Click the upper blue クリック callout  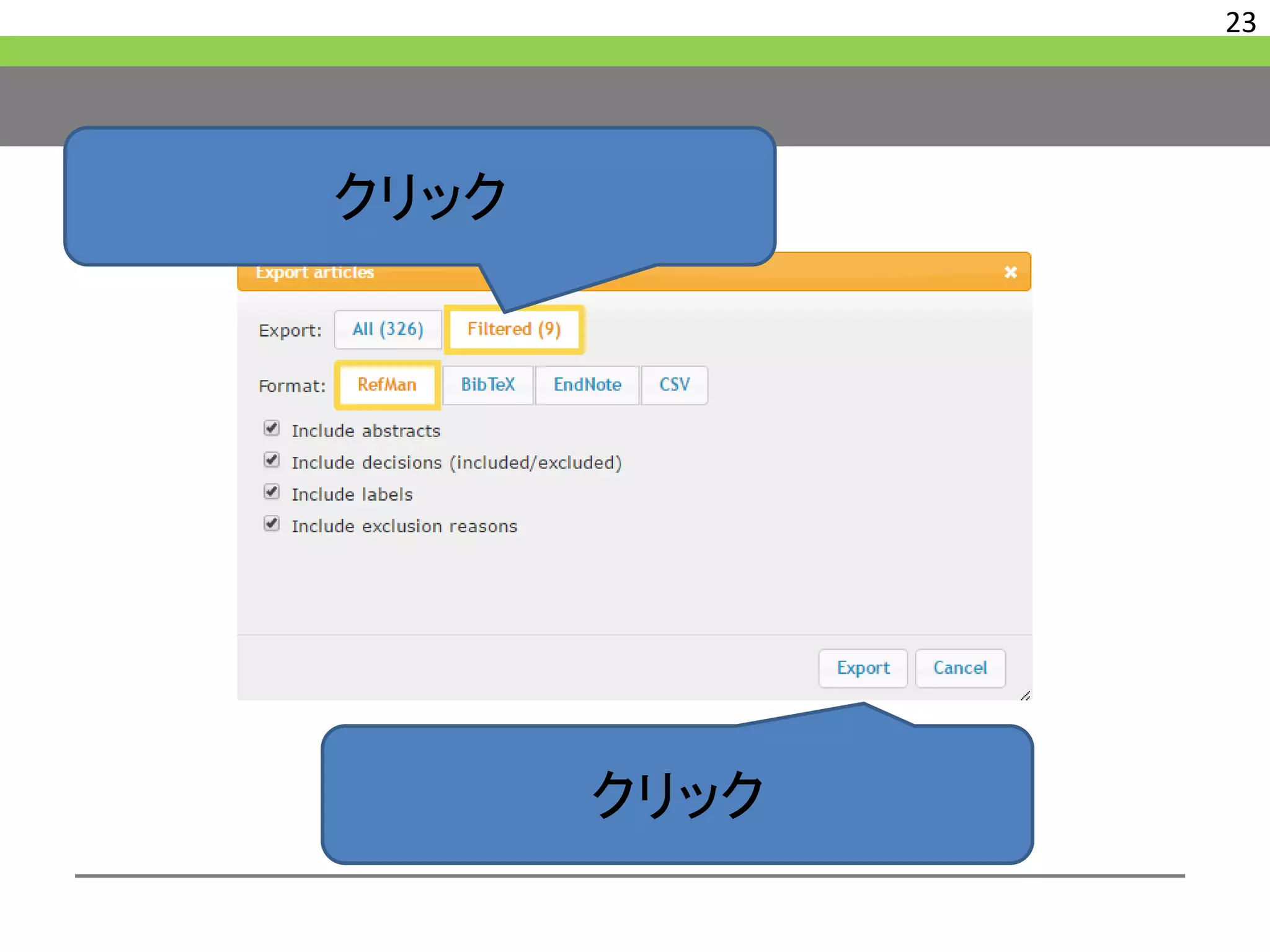coord(420,196)
